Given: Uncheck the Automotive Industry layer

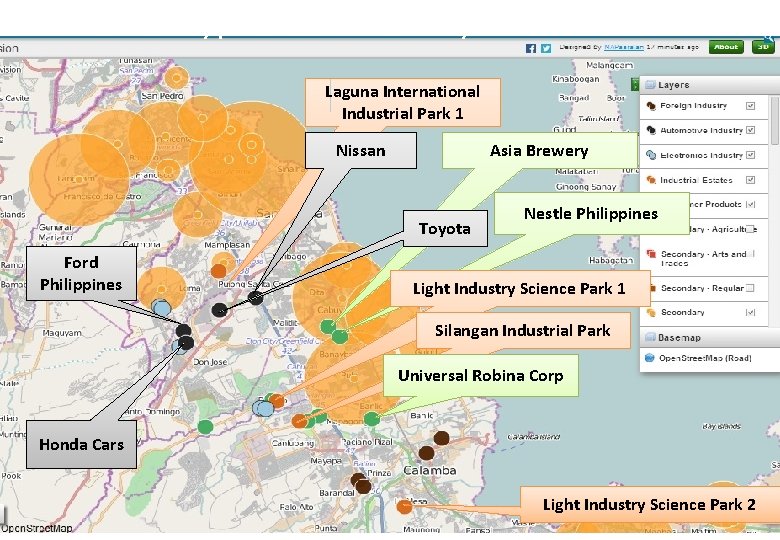Looking at the screenshot, I should coord(750,130).
